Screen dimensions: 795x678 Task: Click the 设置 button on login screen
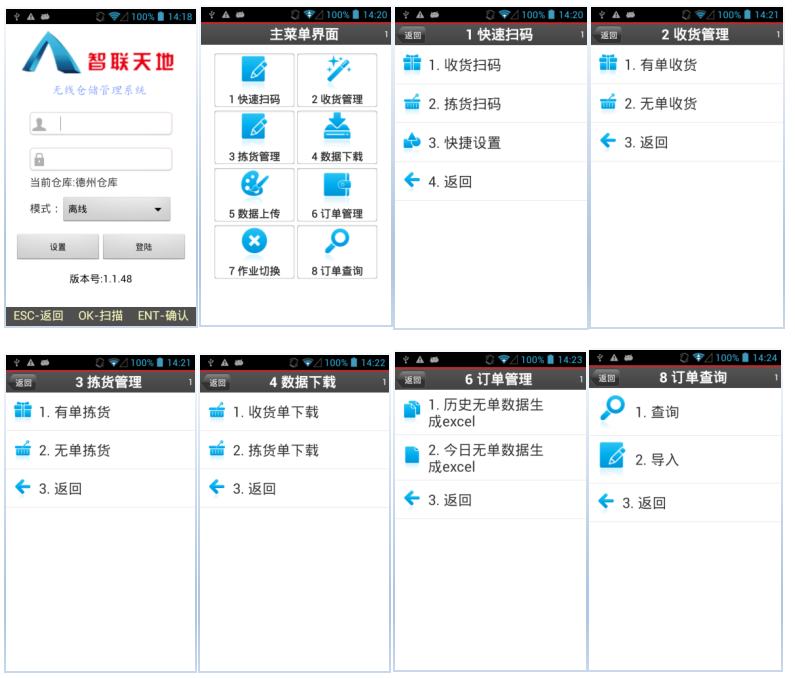pyautogui.click(x=58, y=247)
